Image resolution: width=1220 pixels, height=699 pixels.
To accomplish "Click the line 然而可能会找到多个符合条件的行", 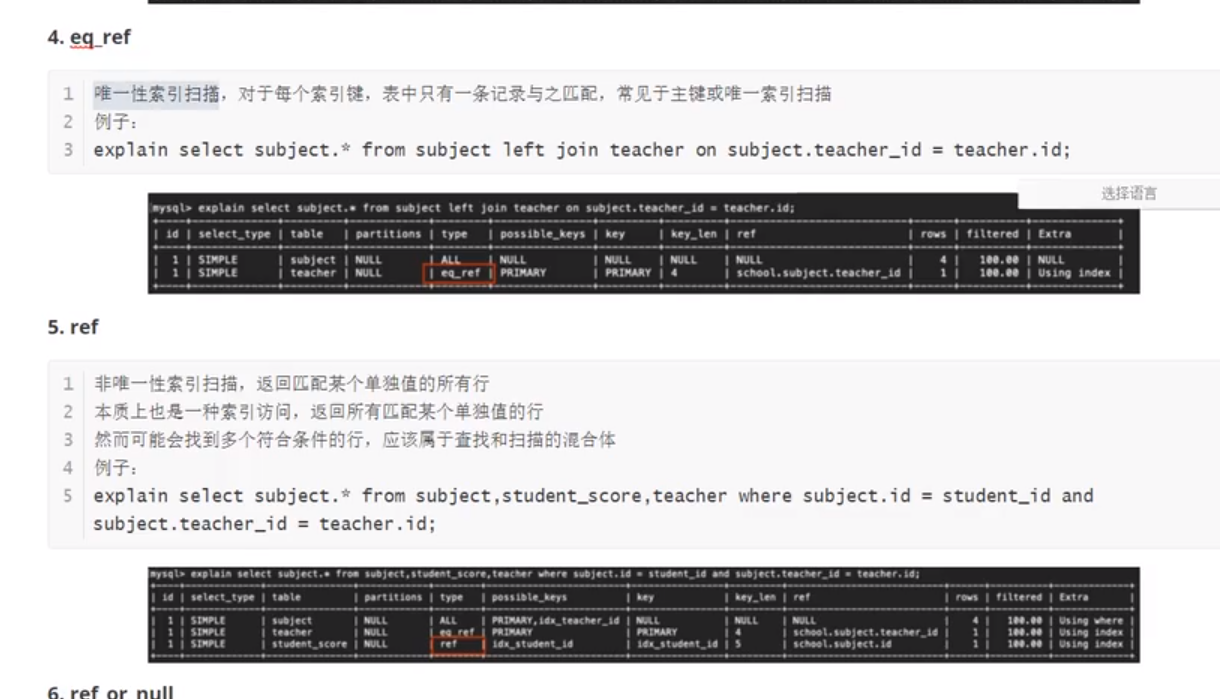I will [x=355, y=440].
